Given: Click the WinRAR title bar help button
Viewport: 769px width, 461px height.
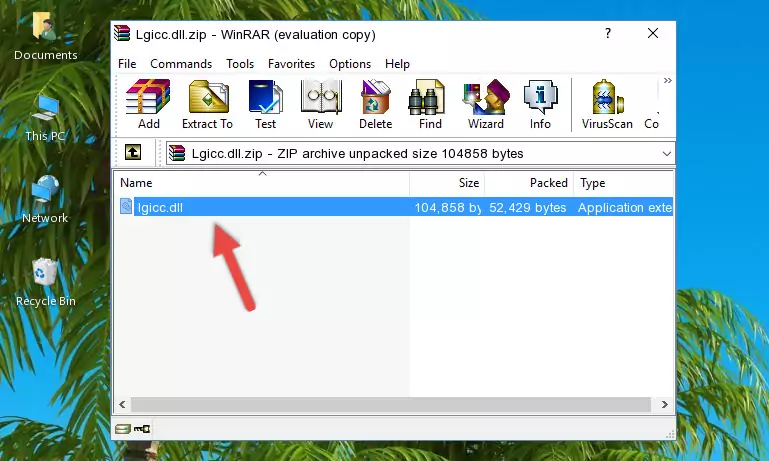Looking at the screenshot, I should point(608,33).
